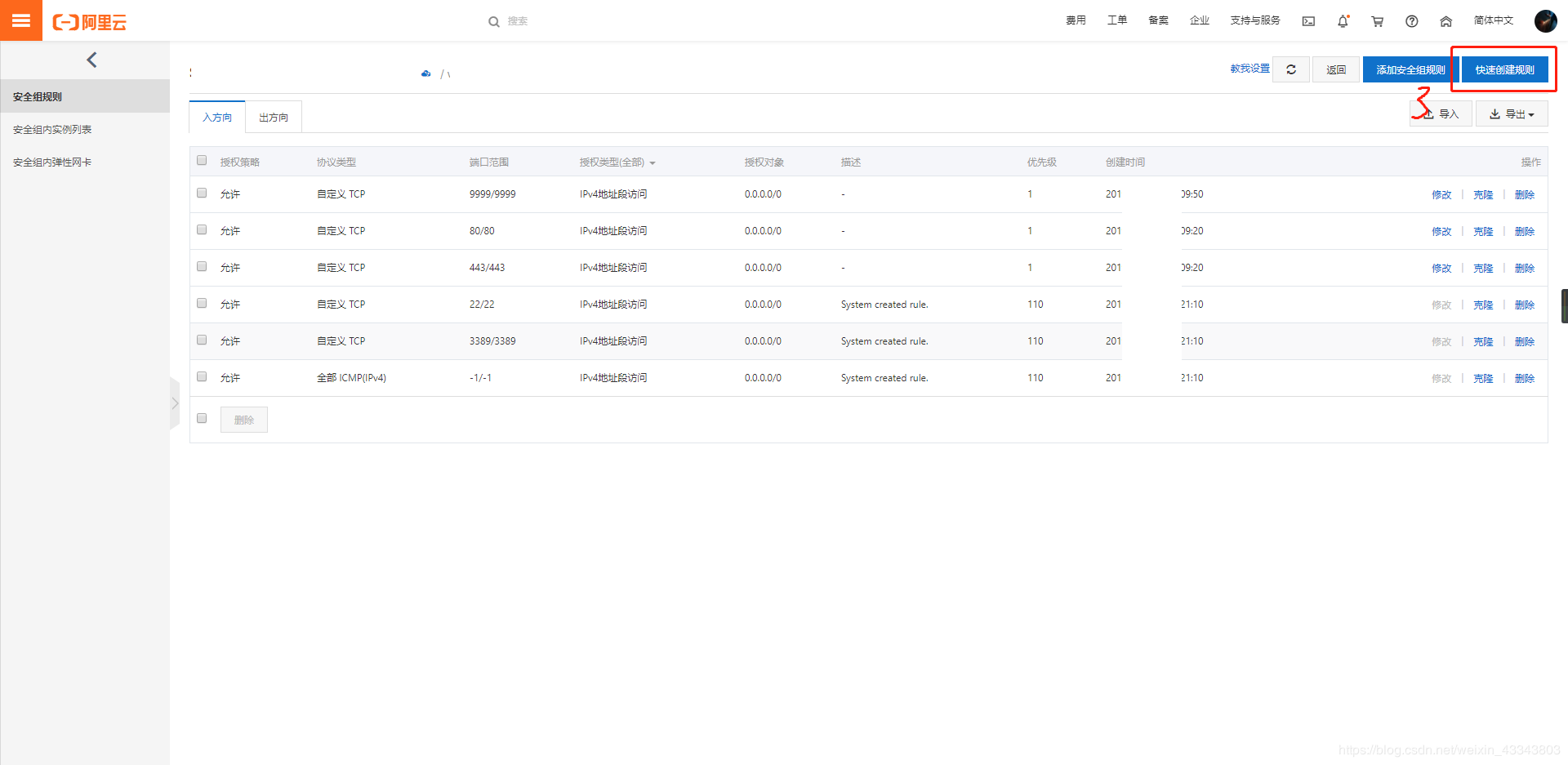Collapse the sidebar with the side handle
The width and height of the screenshot is (1568, 765).
coord(174,403)
